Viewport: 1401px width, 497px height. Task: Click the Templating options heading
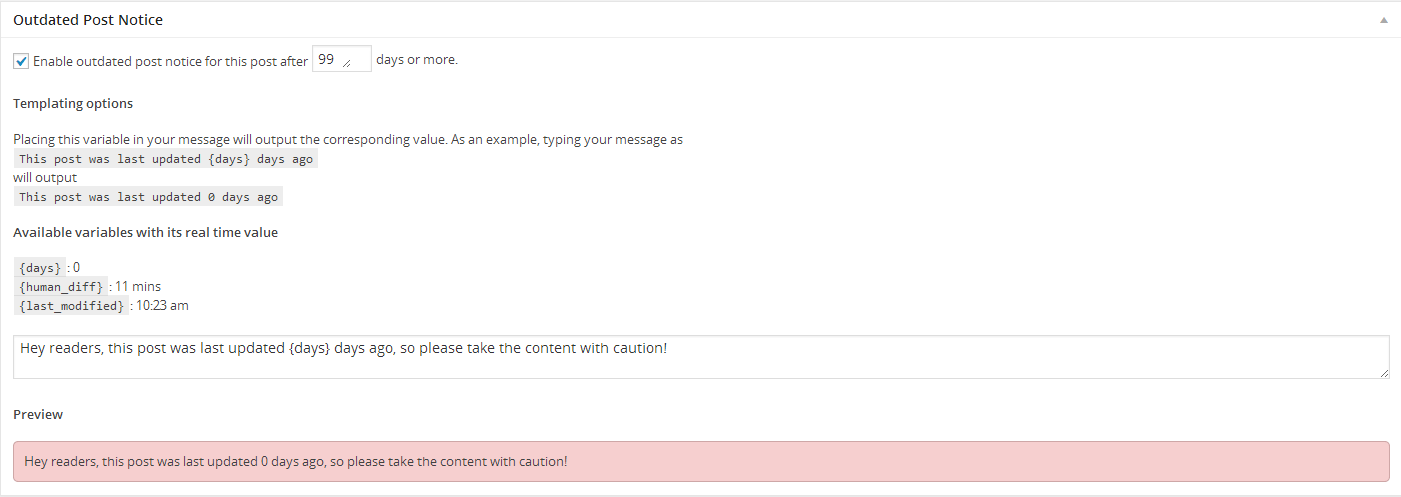(x=73, y=103)
